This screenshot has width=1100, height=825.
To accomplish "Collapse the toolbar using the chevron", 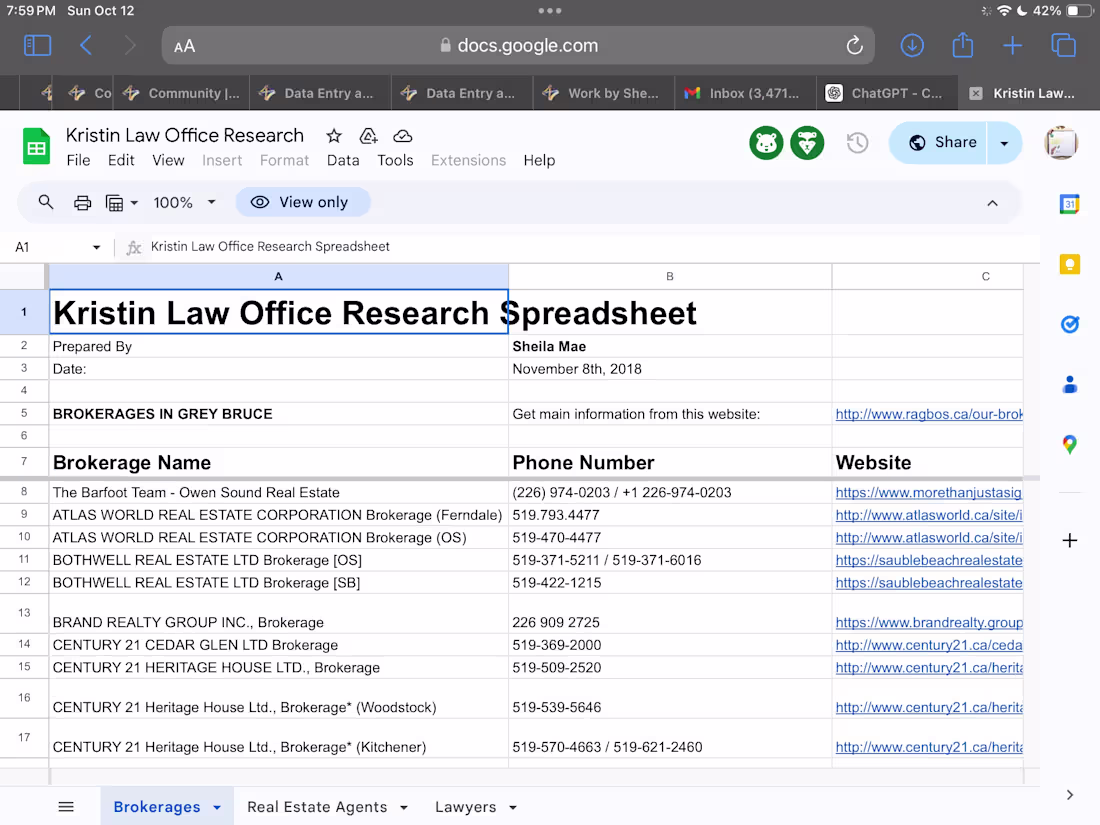I will coord(992,202).
